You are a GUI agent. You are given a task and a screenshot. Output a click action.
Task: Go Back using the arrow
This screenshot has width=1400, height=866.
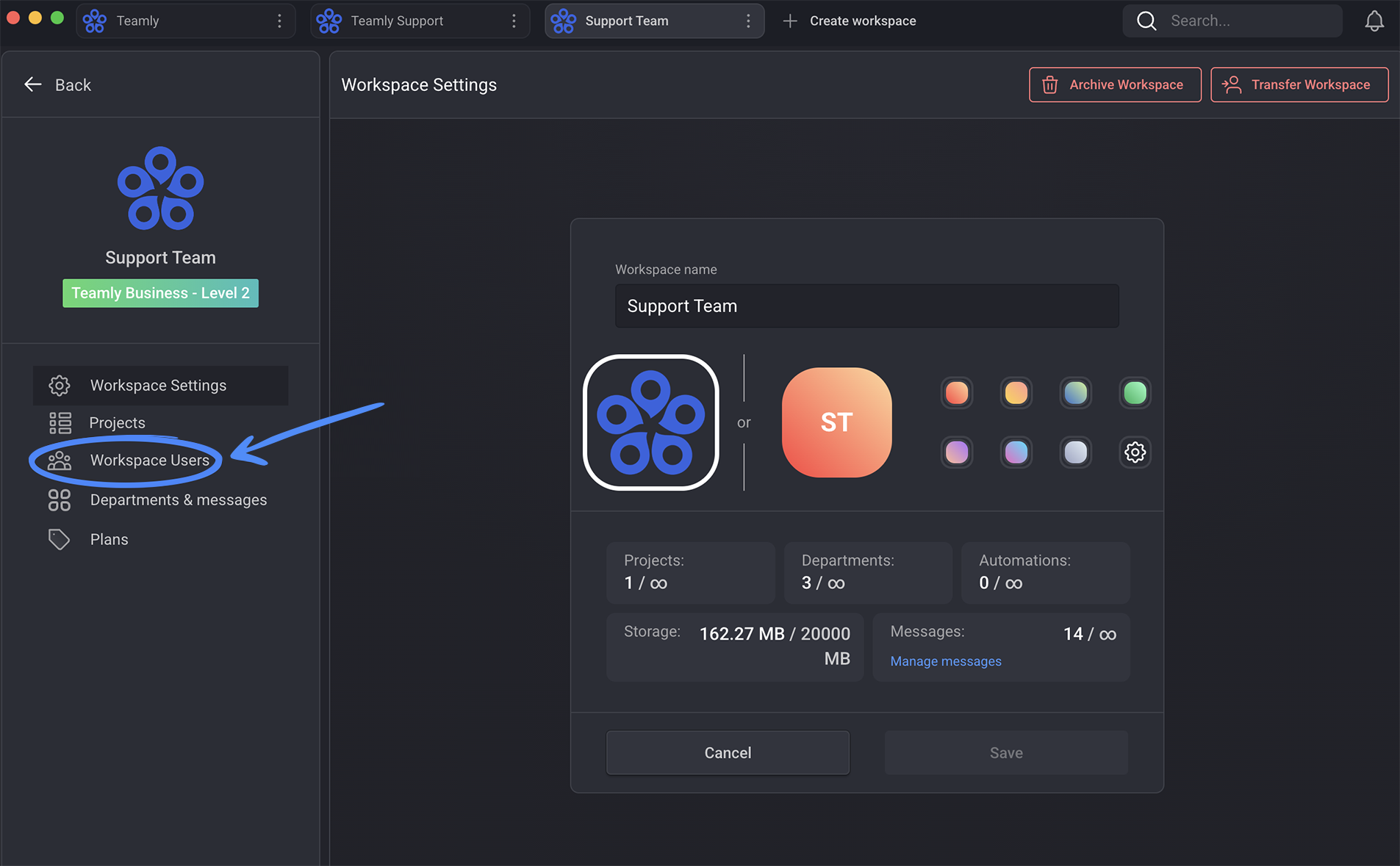[x=32, y=84]
